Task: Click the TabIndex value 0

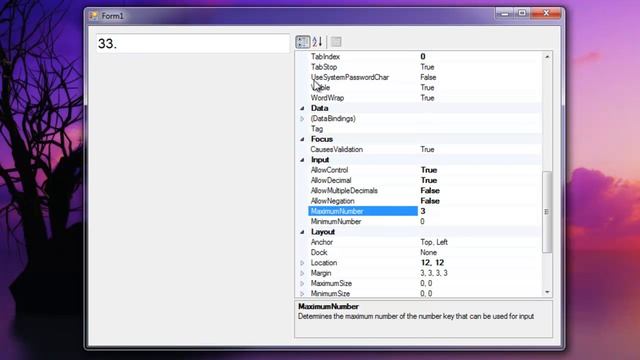Action: [x=423, y=57]
